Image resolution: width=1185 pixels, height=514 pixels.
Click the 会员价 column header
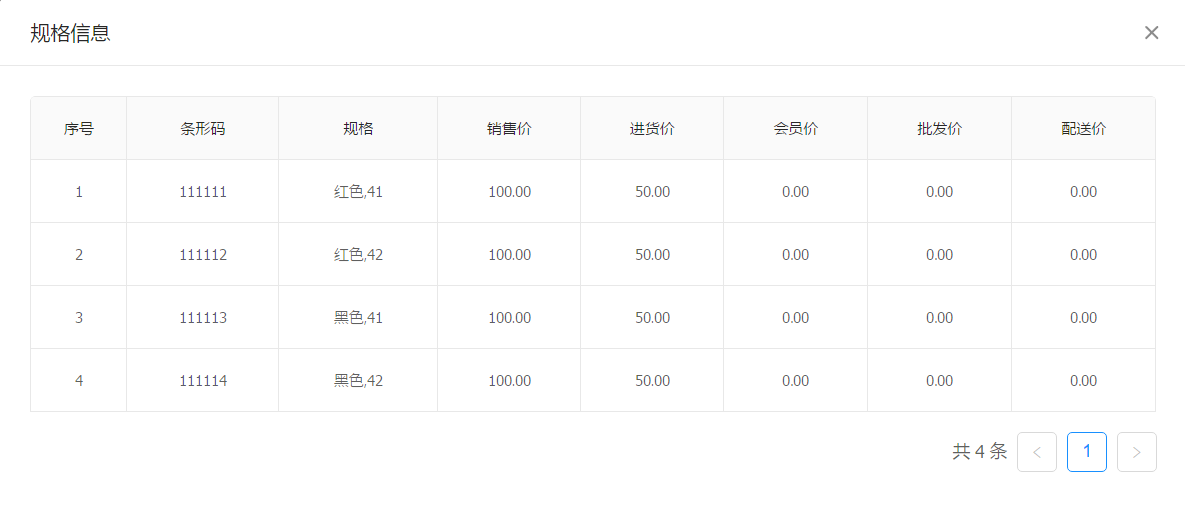796,129
